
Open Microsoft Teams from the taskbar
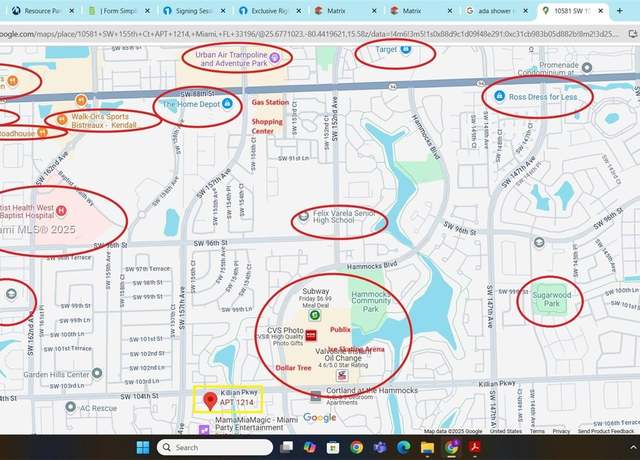click(x=380, y=447)
